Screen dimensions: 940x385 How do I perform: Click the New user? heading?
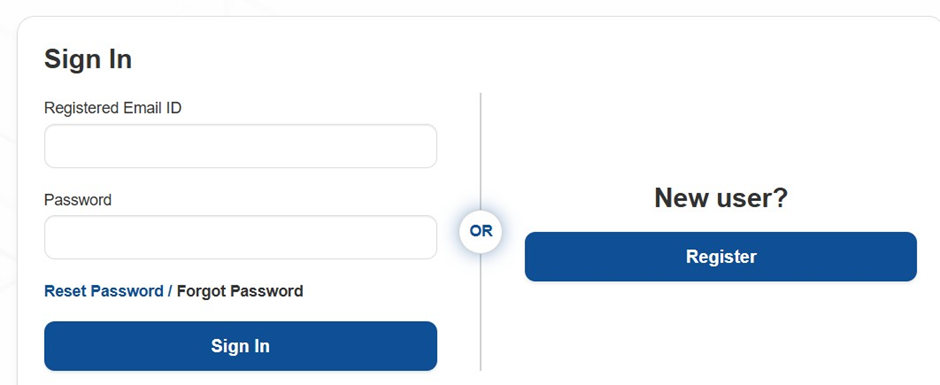point(721,198)
